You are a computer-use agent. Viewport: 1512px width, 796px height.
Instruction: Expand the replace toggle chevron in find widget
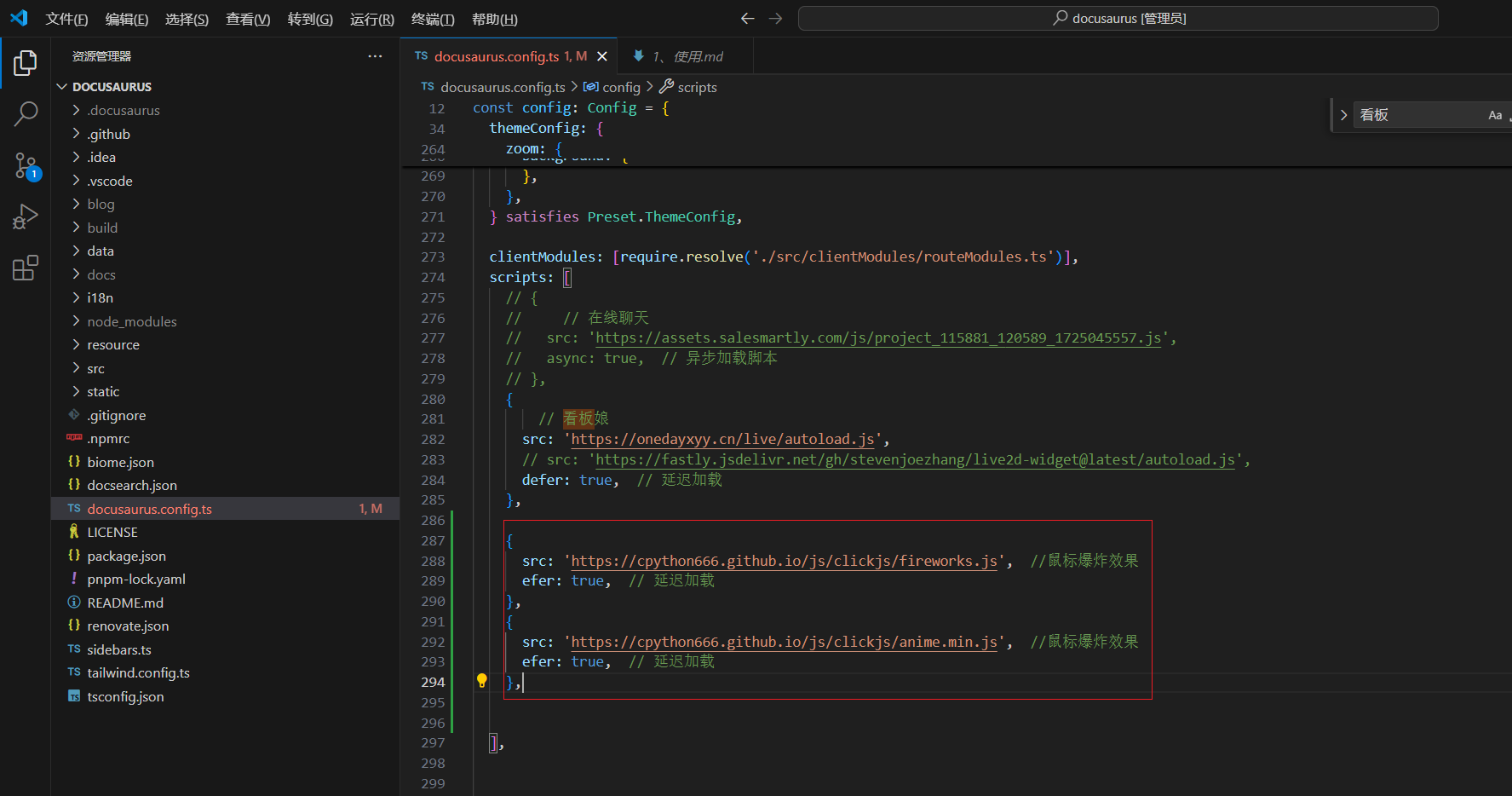pos(1343,115)
